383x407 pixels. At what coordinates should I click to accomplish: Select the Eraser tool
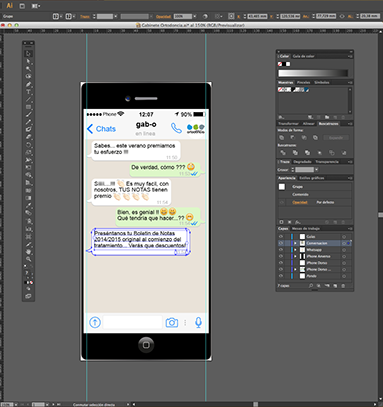[28, 137]
